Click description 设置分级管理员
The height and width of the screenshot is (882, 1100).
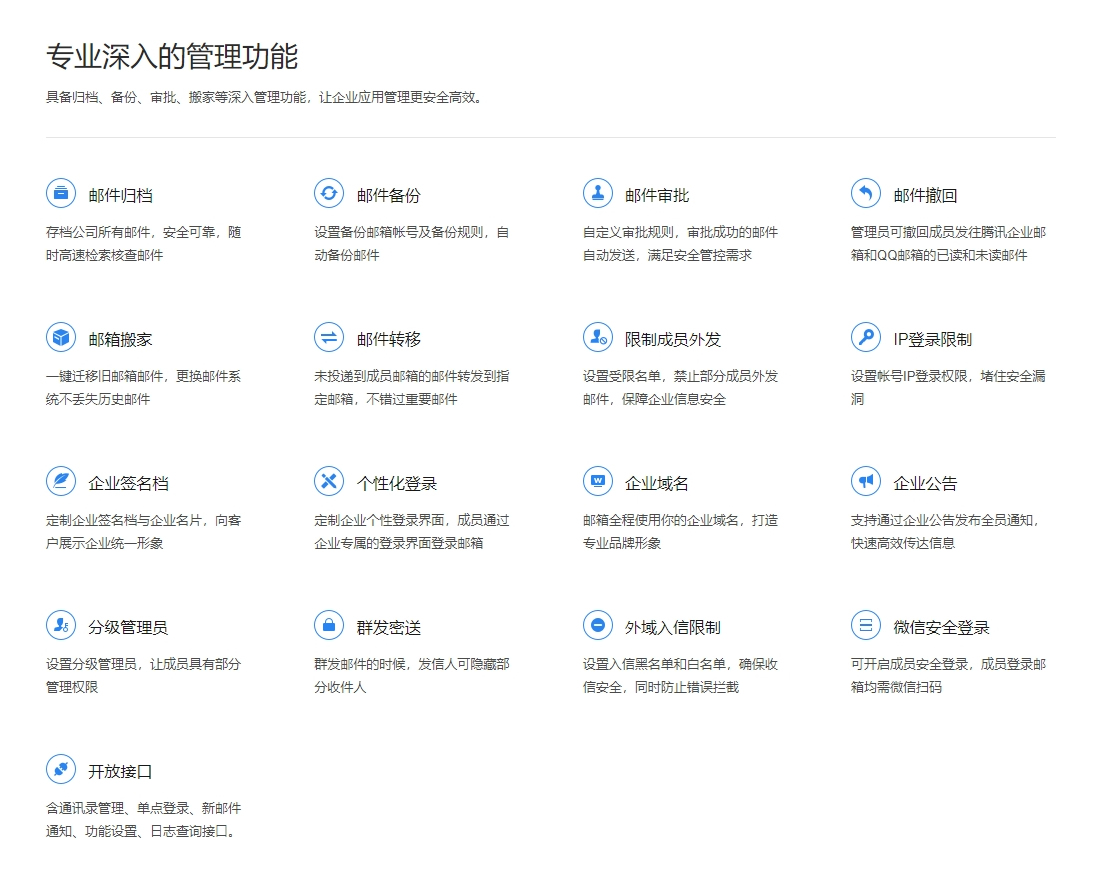point(143,675)
